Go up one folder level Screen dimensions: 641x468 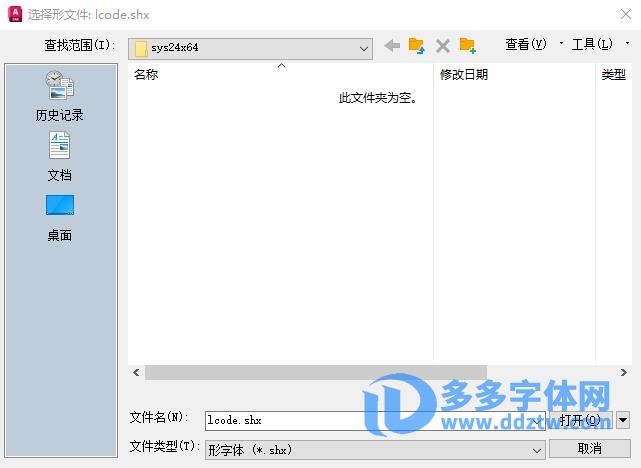pos(417,46)
